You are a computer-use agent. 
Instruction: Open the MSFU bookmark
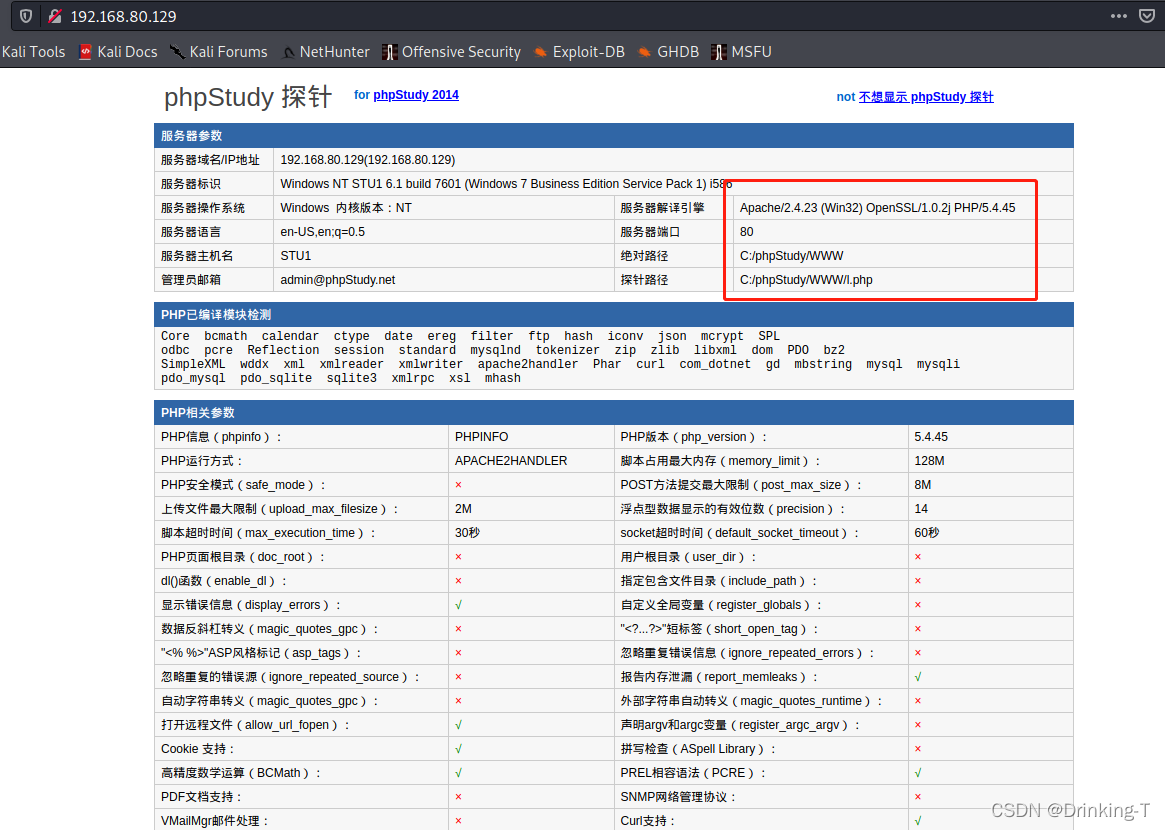(741, 51)
